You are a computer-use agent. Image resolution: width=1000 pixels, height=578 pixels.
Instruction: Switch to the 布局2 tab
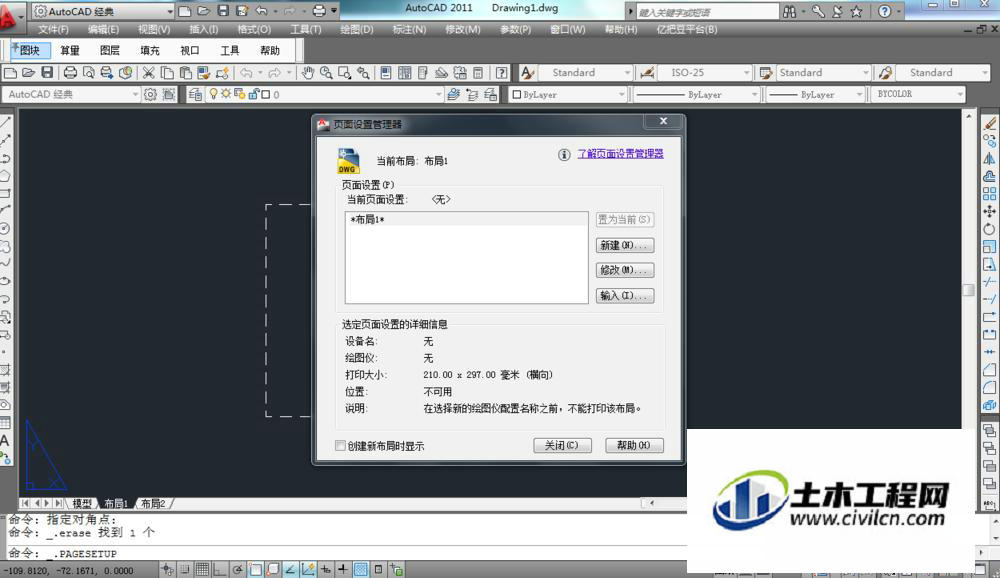click(153, 503)
